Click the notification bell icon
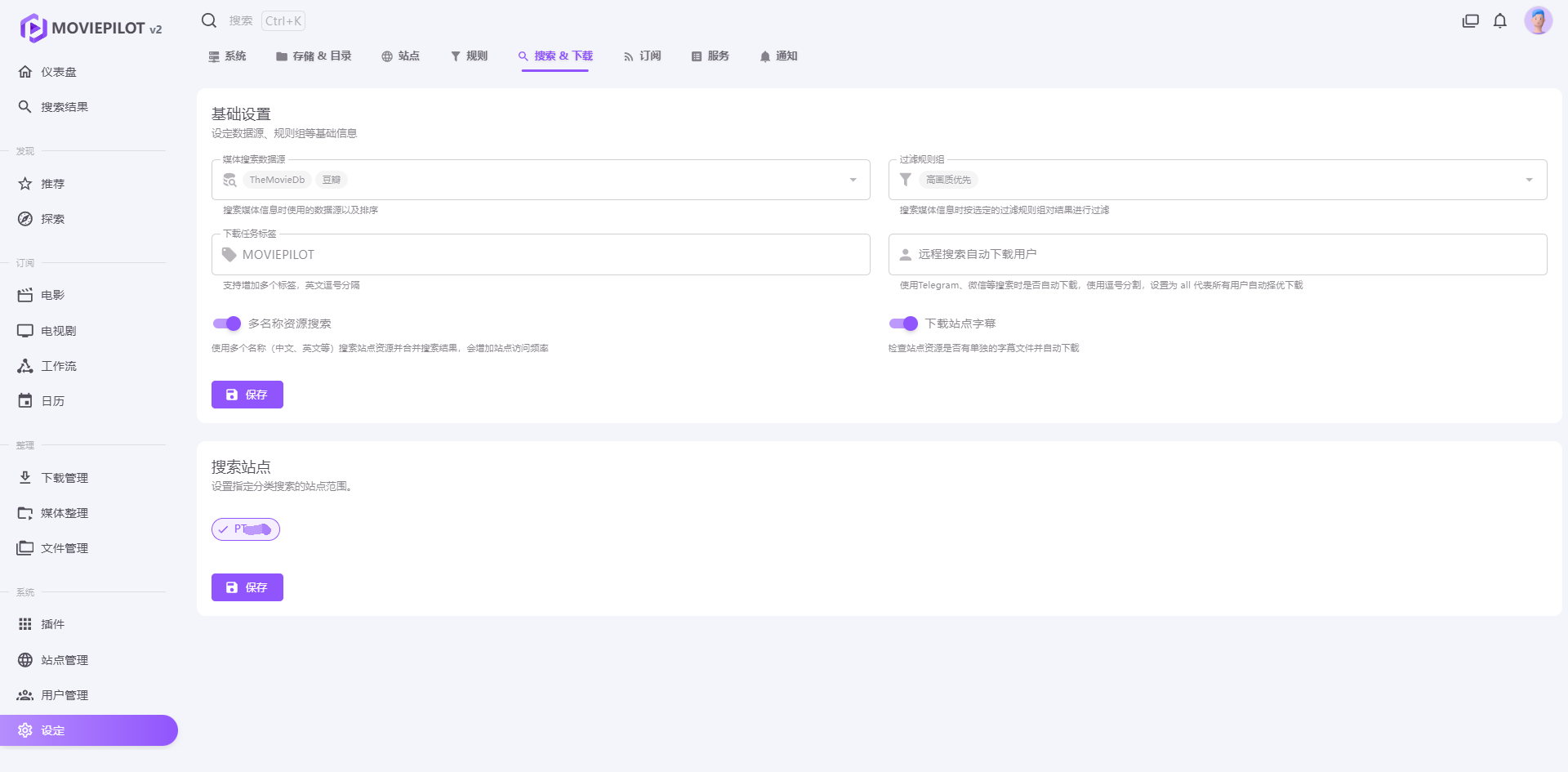This screenshot has height=772, width=1568. tap(1499, 21)
